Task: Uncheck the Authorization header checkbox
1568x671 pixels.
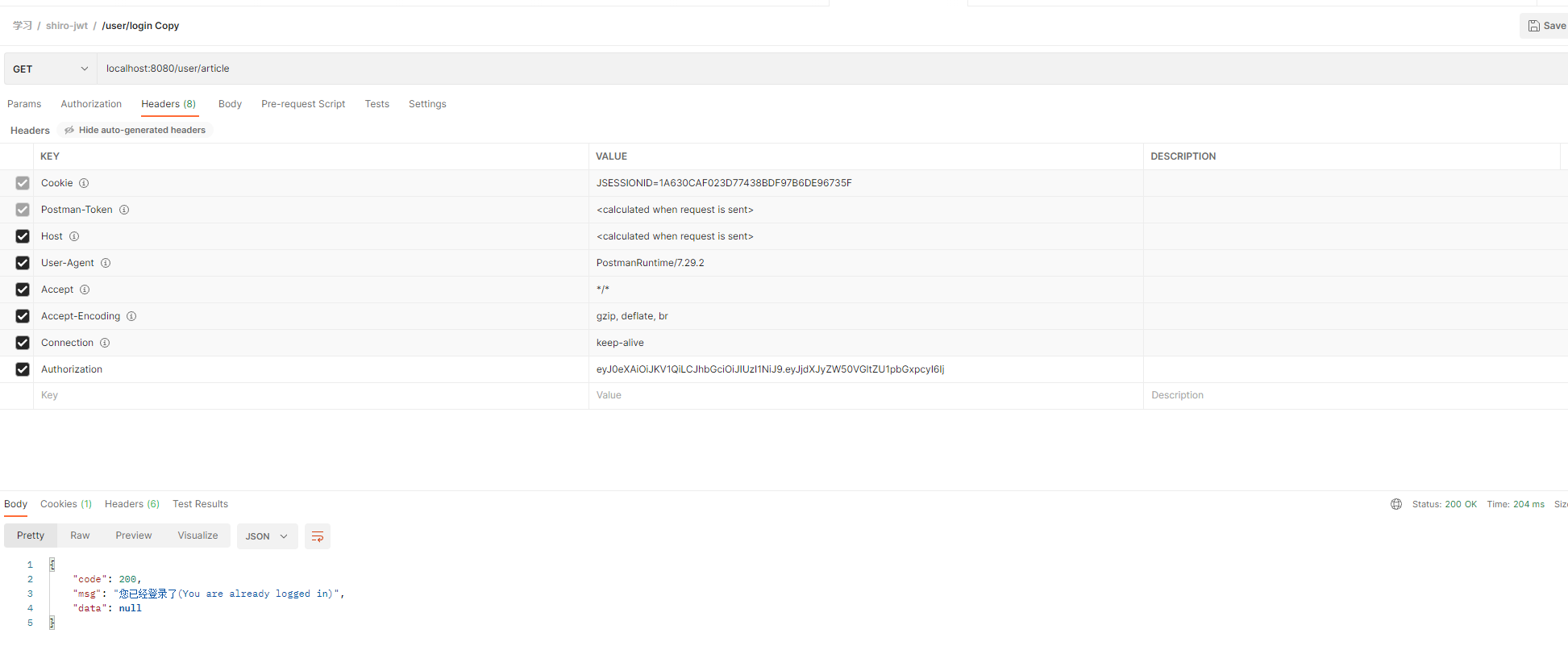Action: pyautogui.click(x=23, y=369)
